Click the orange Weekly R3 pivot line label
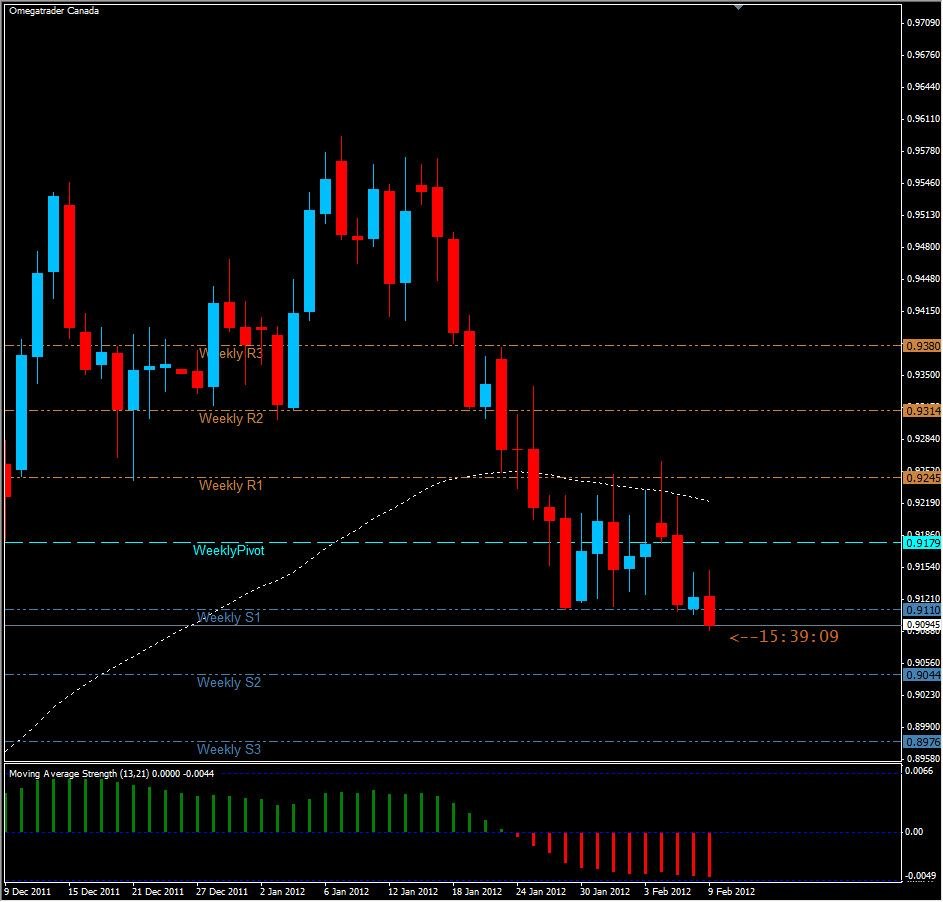Image resolution: width=943 pixels, height=902 pixels. pos(231,354)
